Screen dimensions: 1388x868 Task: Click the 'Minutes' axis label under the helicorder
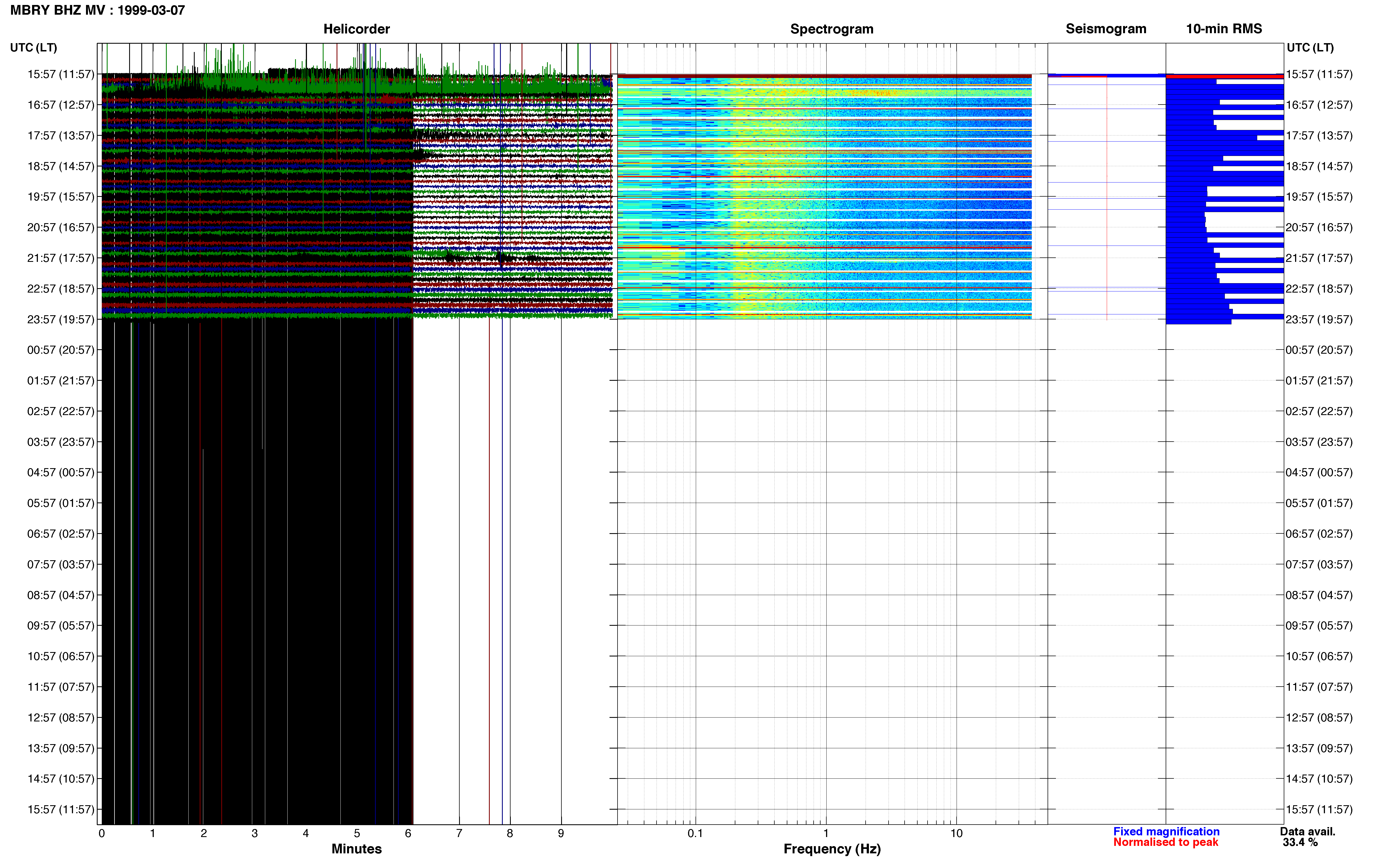[x=356, y=848]
